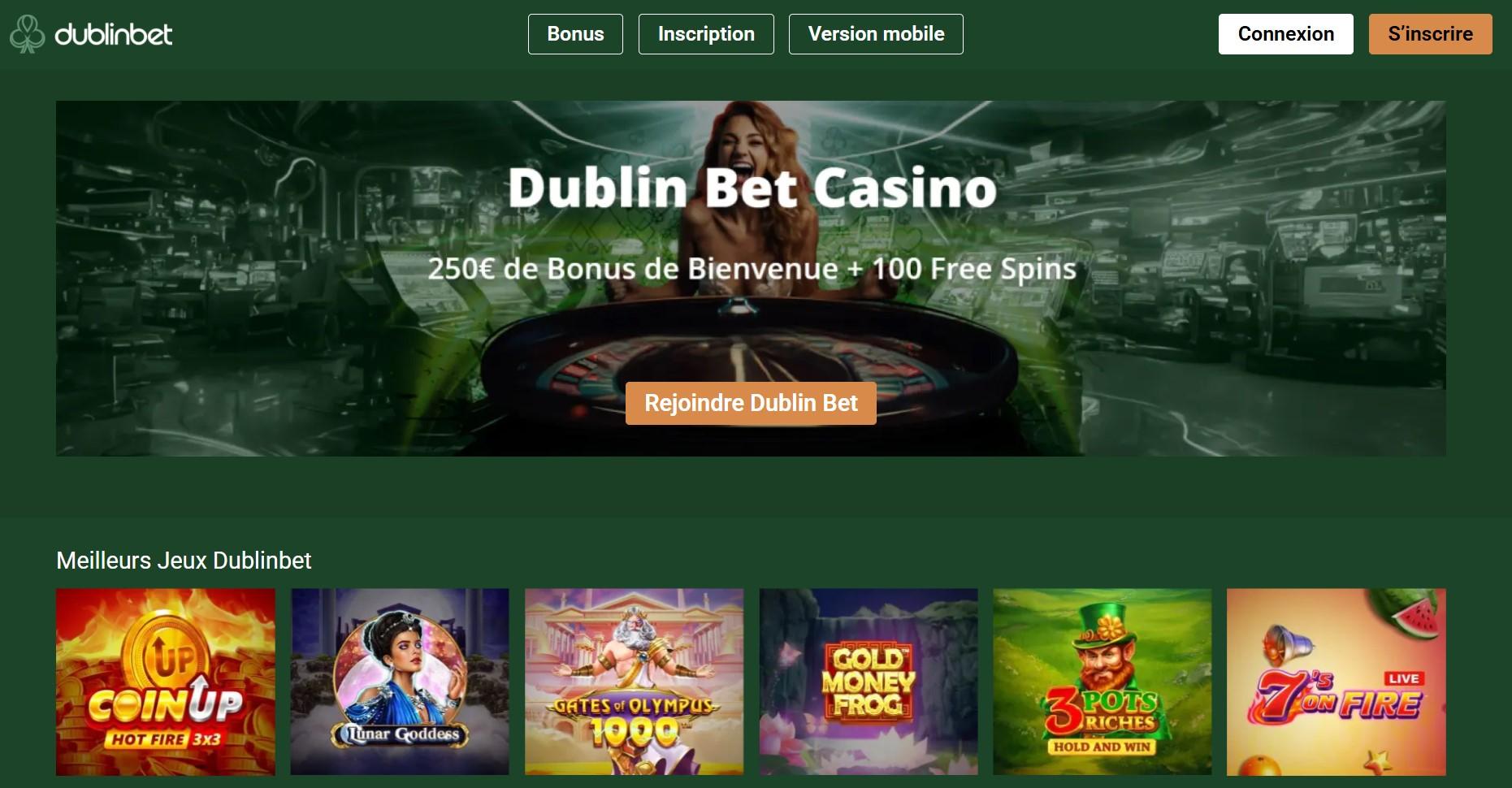Open the Bonus menu item
This screenshot has width=1512, height=788.
point(575,34)
